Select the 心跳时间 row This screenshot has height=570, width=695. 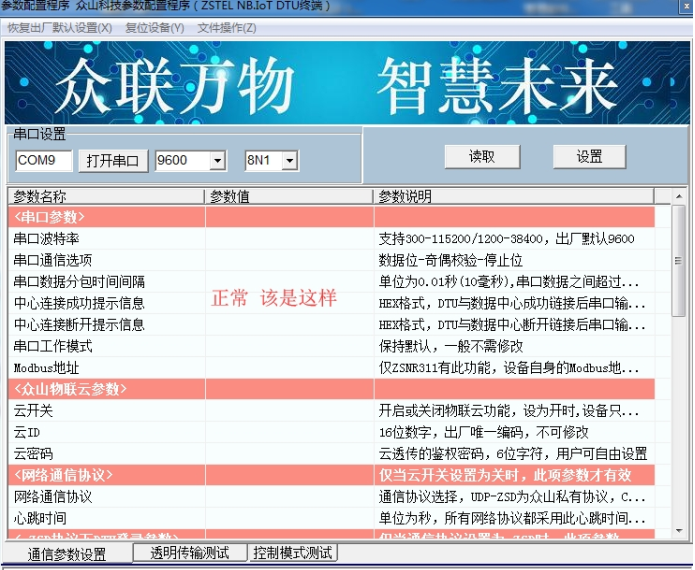(331, 518)
